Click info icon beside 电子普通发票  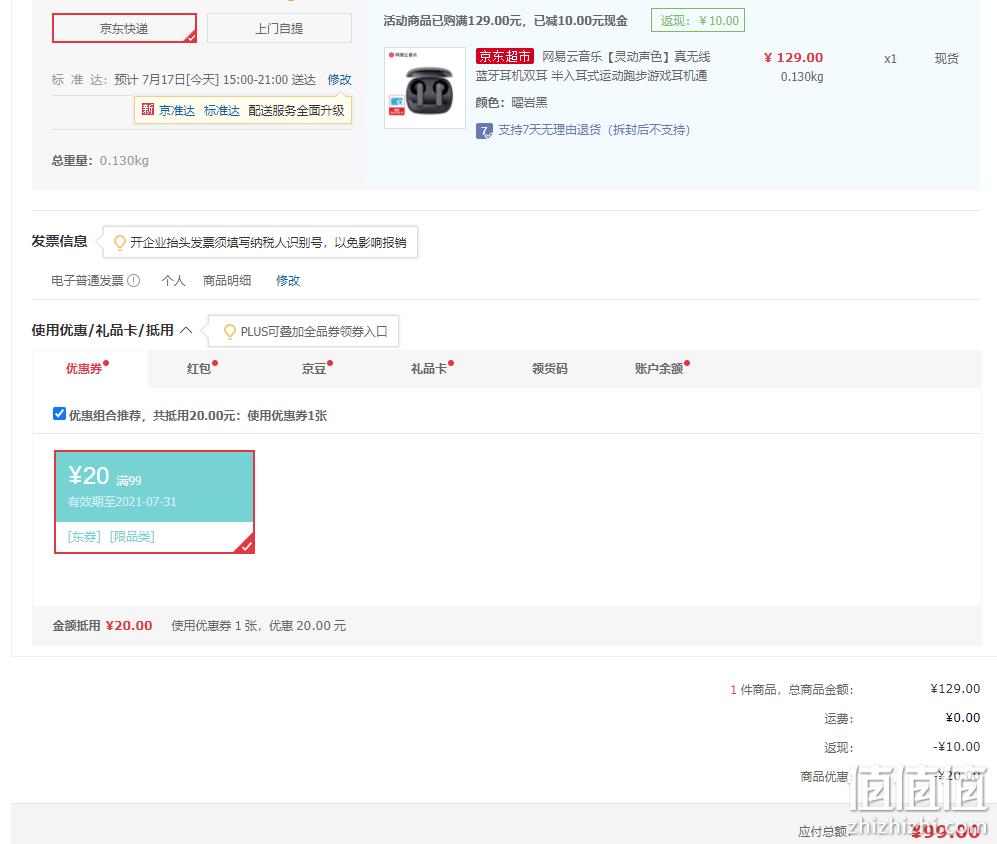[x=134, y=280]
